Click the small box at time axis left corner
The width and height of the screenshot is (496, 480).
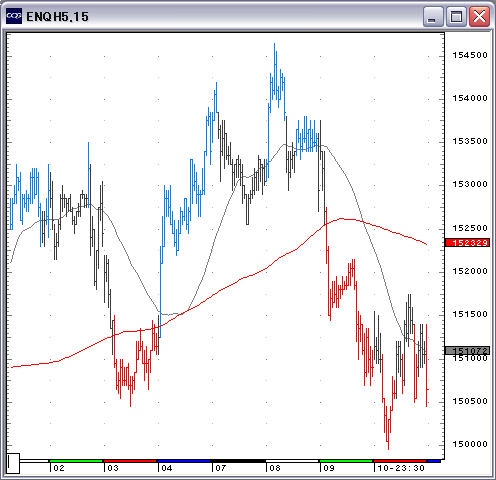pos(13,463)
